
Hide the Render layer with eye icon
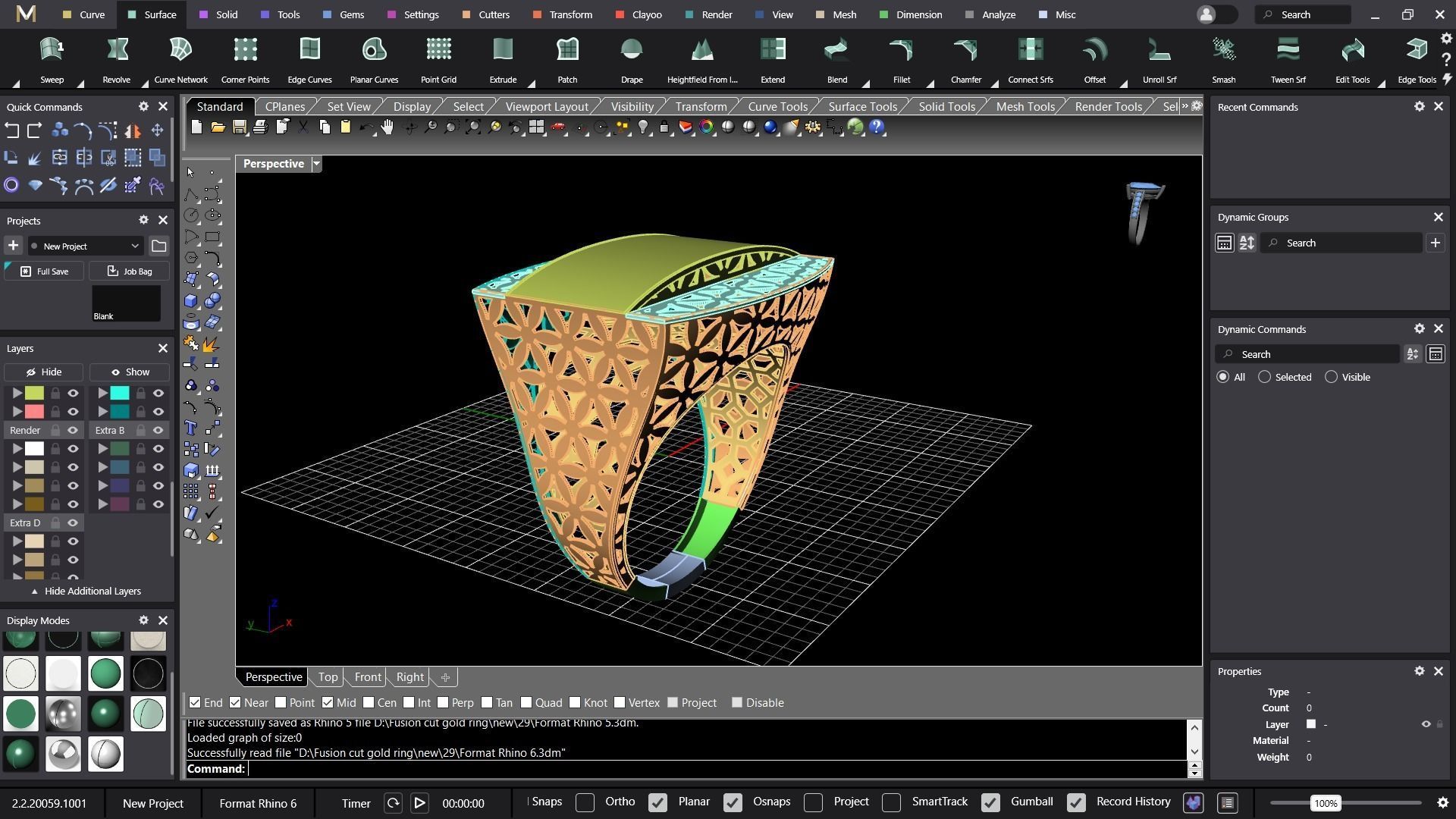pos(73,430)
